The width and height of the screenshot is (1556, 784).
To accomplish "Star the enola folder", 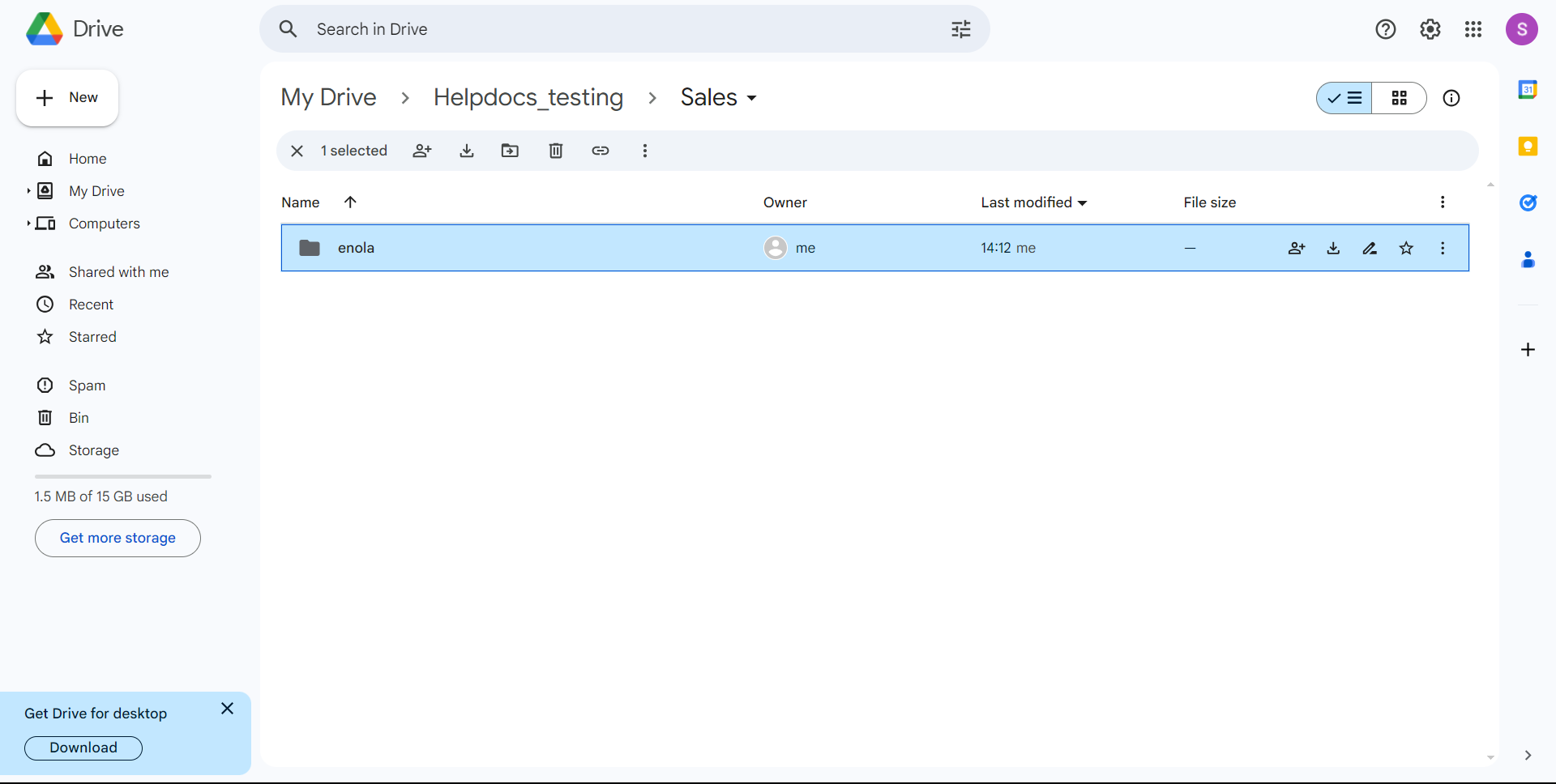I will tap(1406, 249).
